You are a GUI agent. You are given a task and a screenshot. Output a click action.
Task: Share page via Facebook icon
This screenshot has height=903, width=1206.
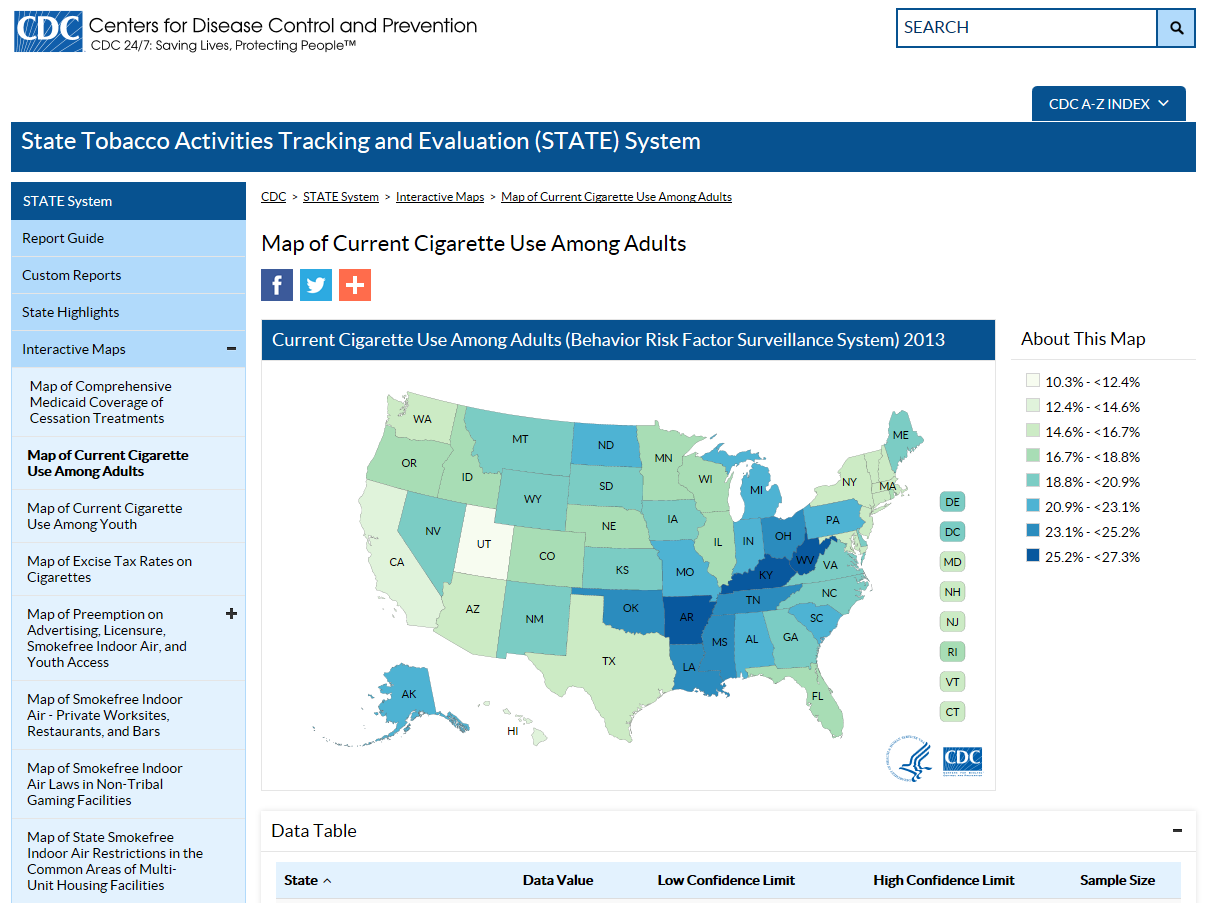tap(277, 285)
